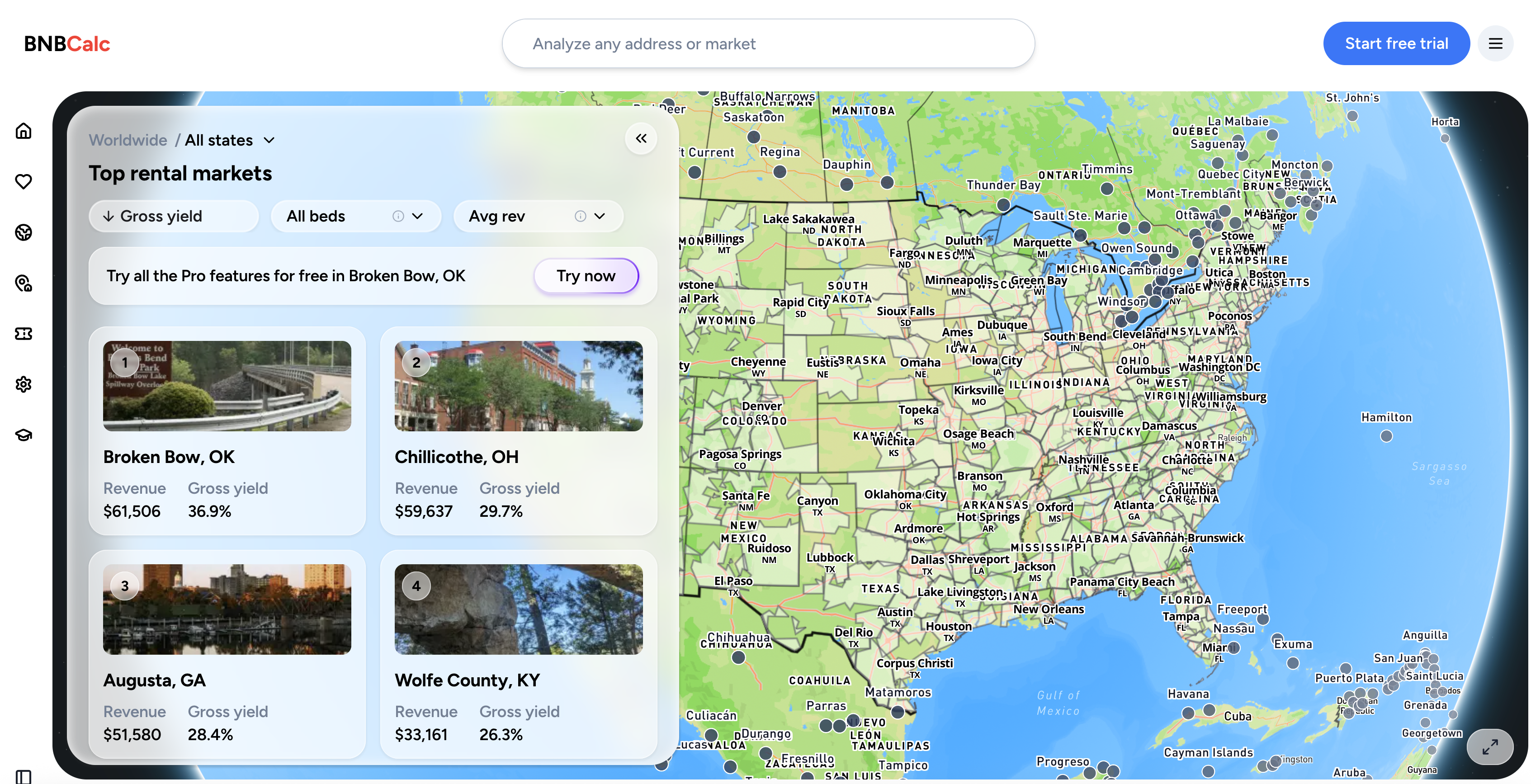This screenshot has width=1531, height=784.
Task: Open Broken Bow, OK photo thumbnail
Action: (x=227, y=387)
